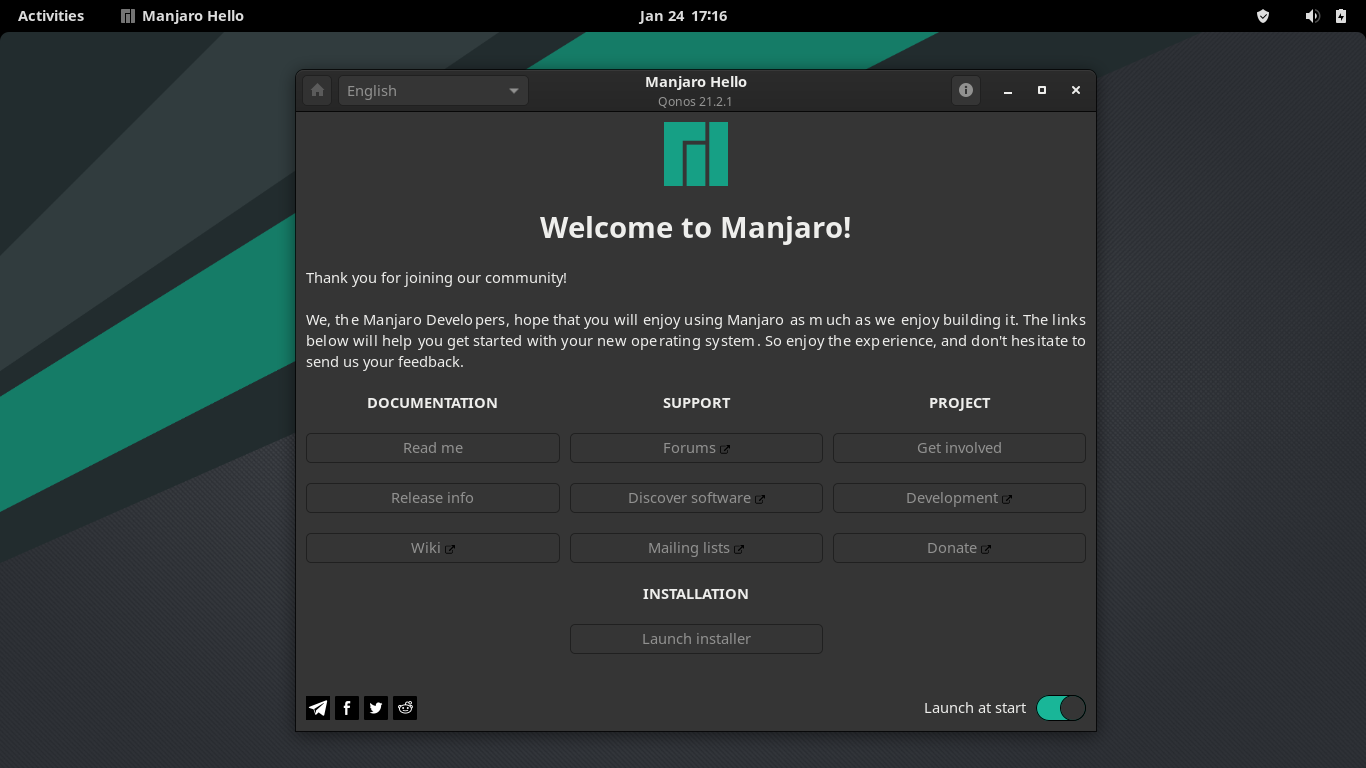Expand the English language combo box

pyautogui.click(x=432, y=90)
